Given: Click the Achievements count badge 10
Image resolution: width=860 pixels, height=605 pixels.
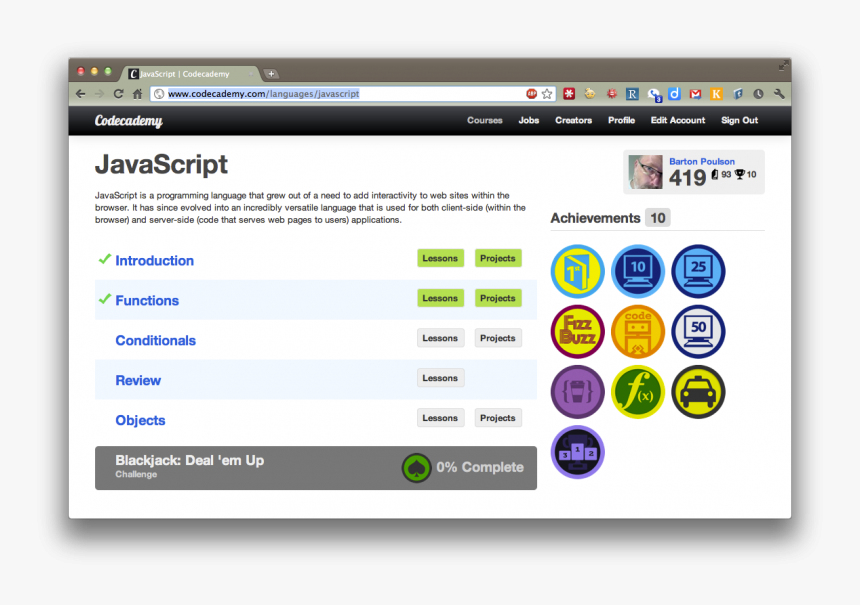Looking at the screenshot, I should coord(658,218).
